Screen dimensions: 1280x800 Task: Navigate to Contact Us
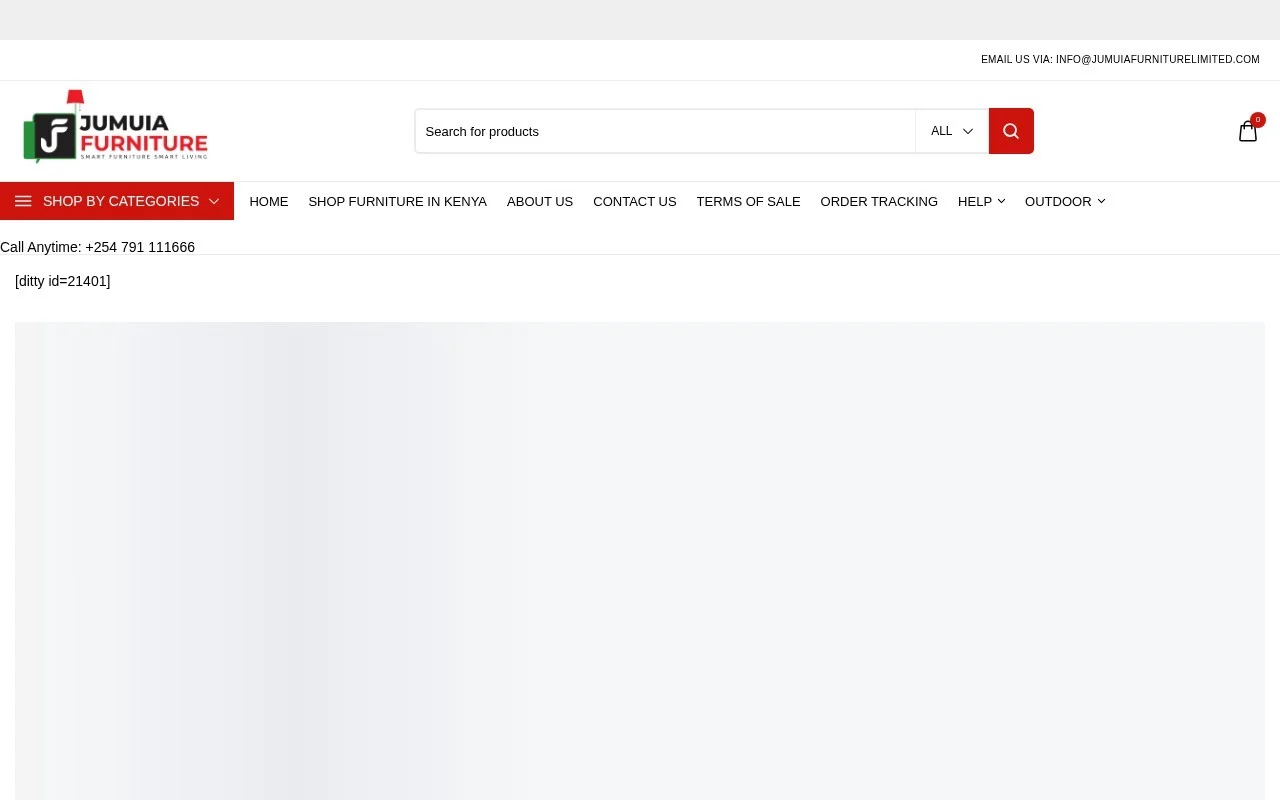tap(635, 201)
